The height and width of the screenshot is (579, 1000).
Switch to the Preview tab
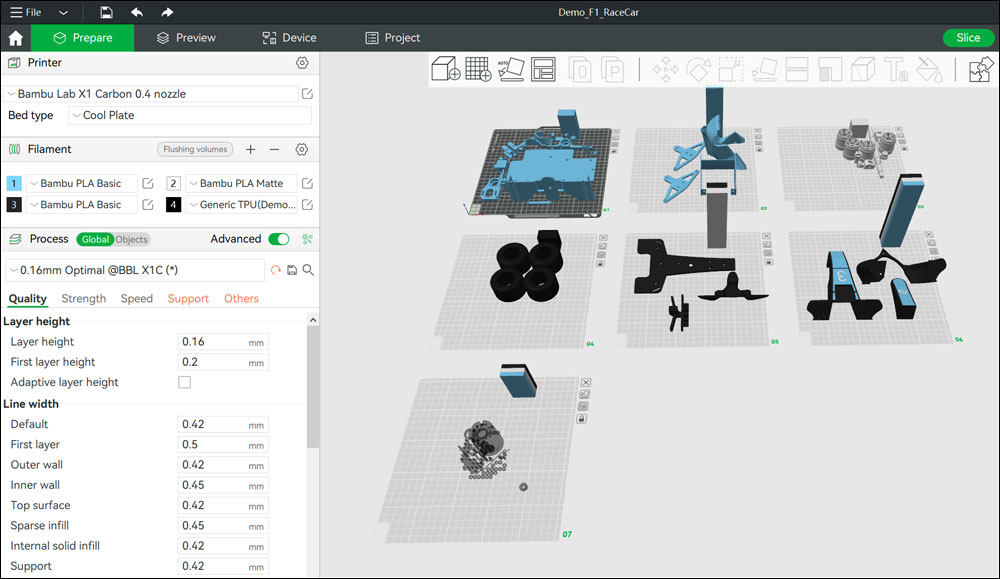[x=185, y=37]
